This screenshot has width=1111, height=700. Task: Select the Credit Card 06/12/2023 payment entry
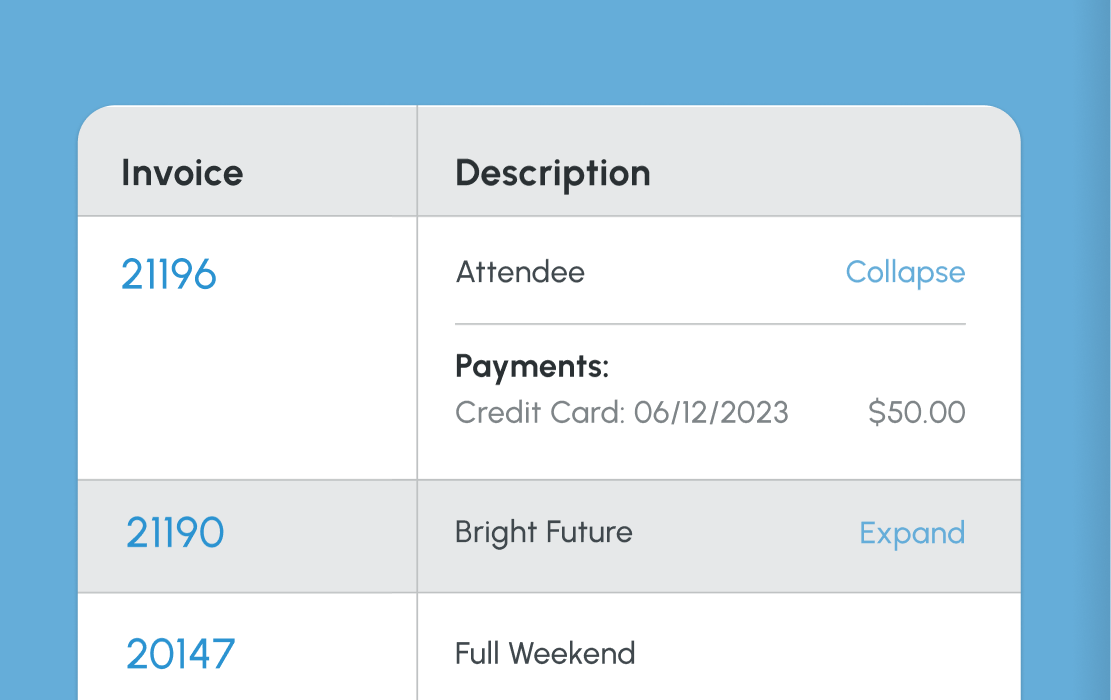point(621,412)
